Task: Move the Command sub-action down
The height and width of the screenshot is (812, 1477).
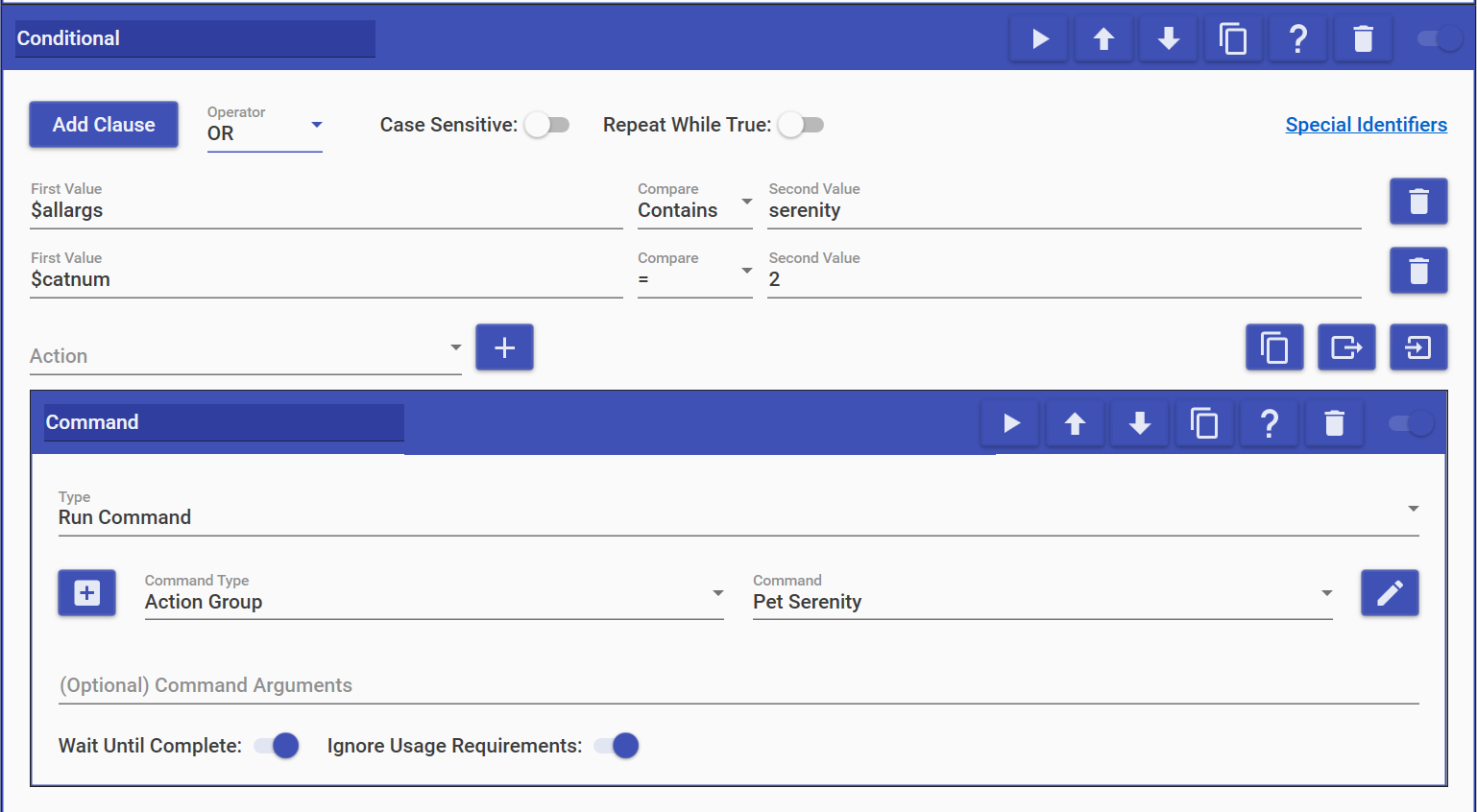Action: [x=1139, y=423]
